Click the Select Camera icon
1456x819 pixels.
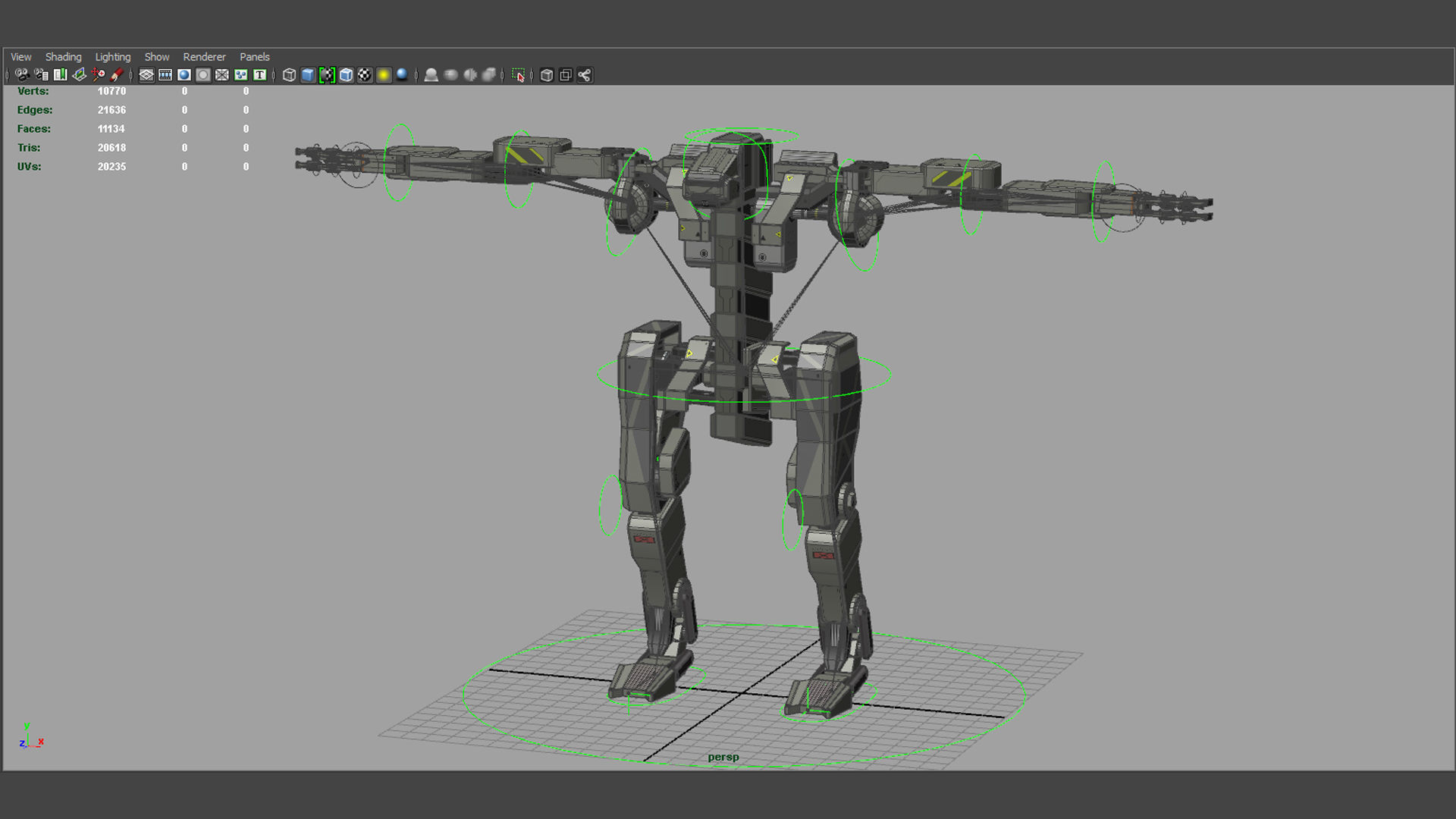(22, 75)
